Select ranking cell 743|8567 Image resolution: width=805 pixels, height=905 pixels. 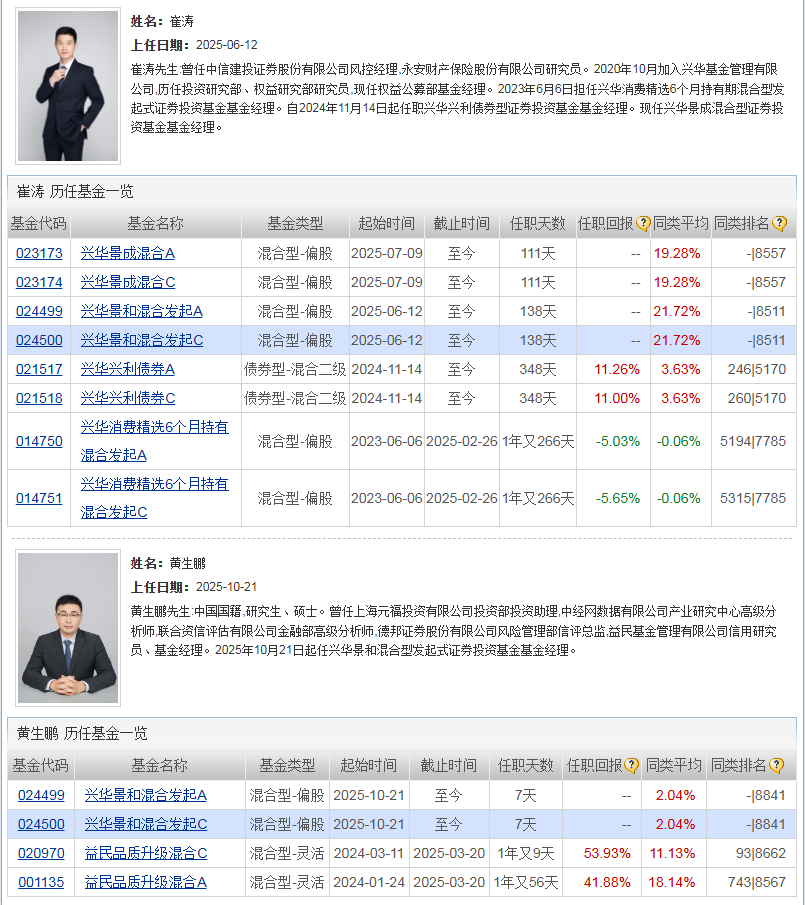(x=757, y=882)
